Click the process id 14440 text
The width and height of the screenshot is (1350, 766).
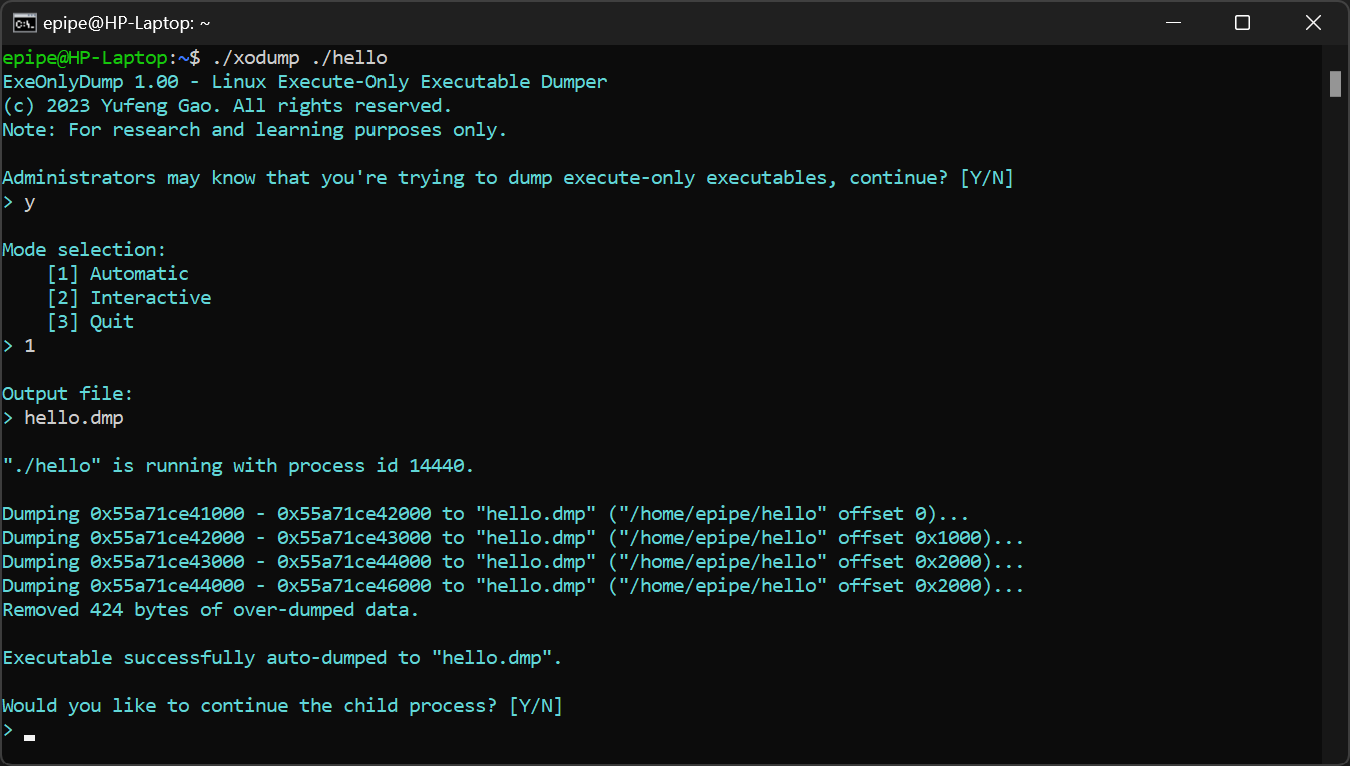[x=439, y=465]
